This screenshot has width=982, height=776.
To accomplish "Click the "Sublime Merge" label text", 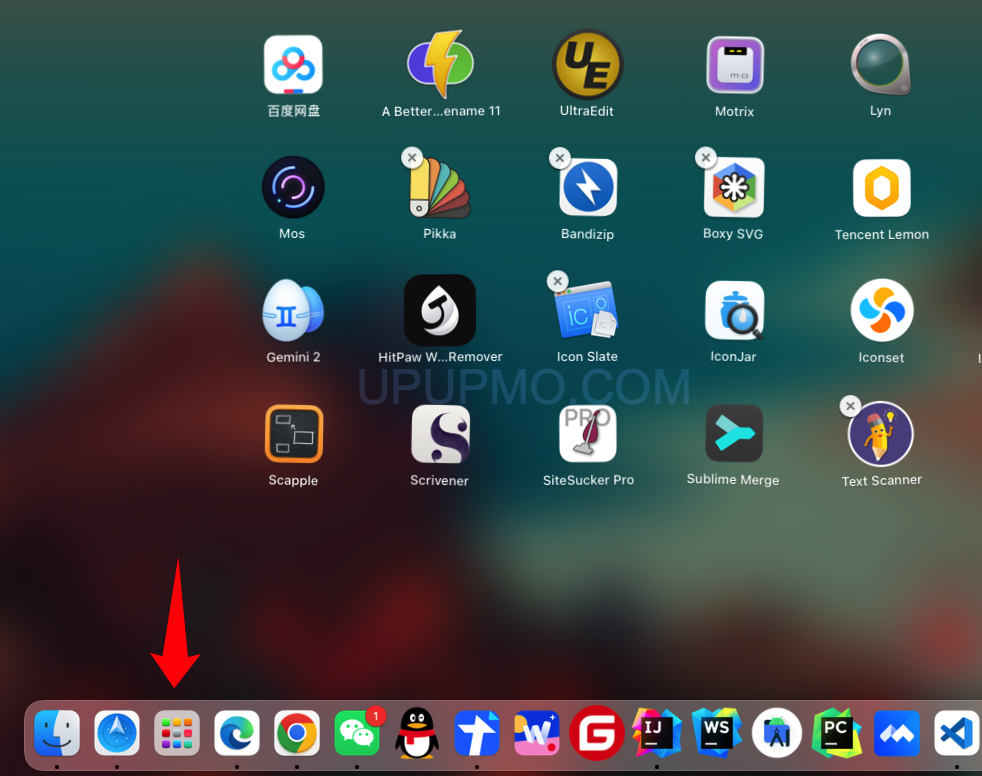I will (733, 479).
